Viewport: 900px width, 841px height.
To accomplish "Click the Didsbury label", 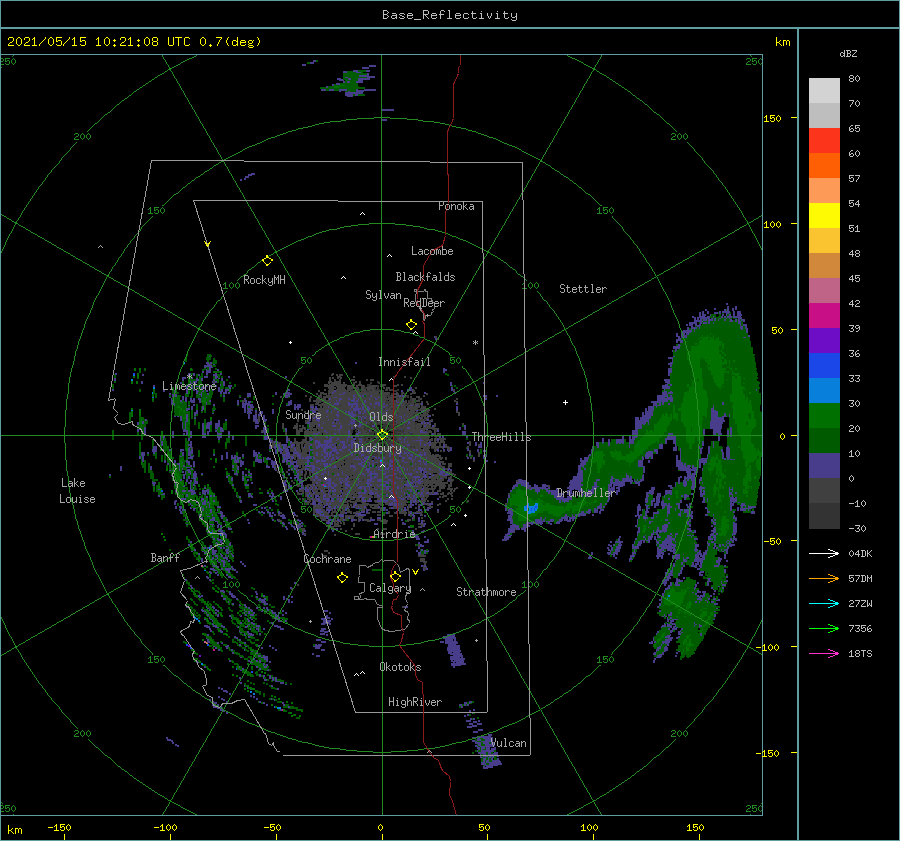I will click(377, 448).
